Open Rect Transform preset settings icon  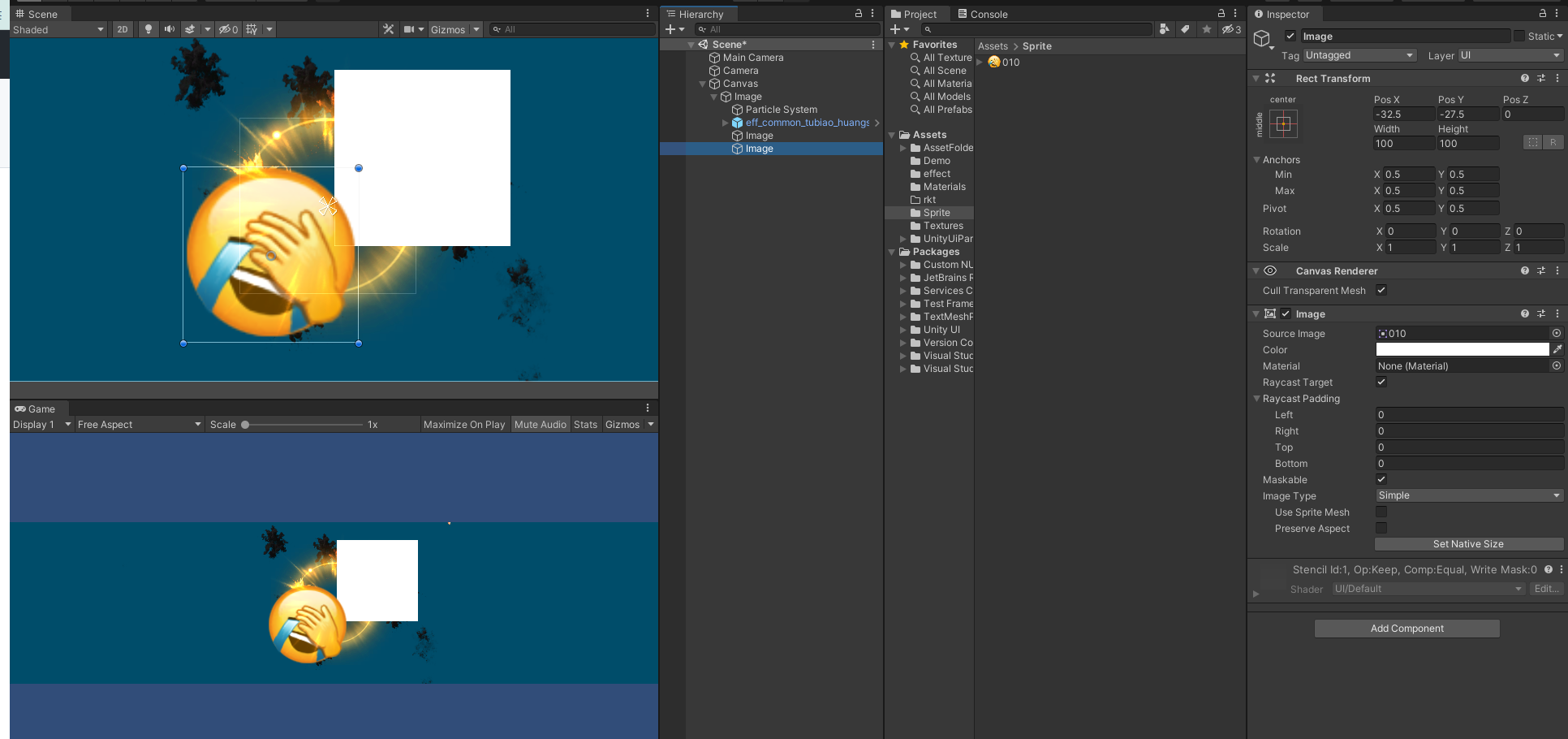(1541, 79)
